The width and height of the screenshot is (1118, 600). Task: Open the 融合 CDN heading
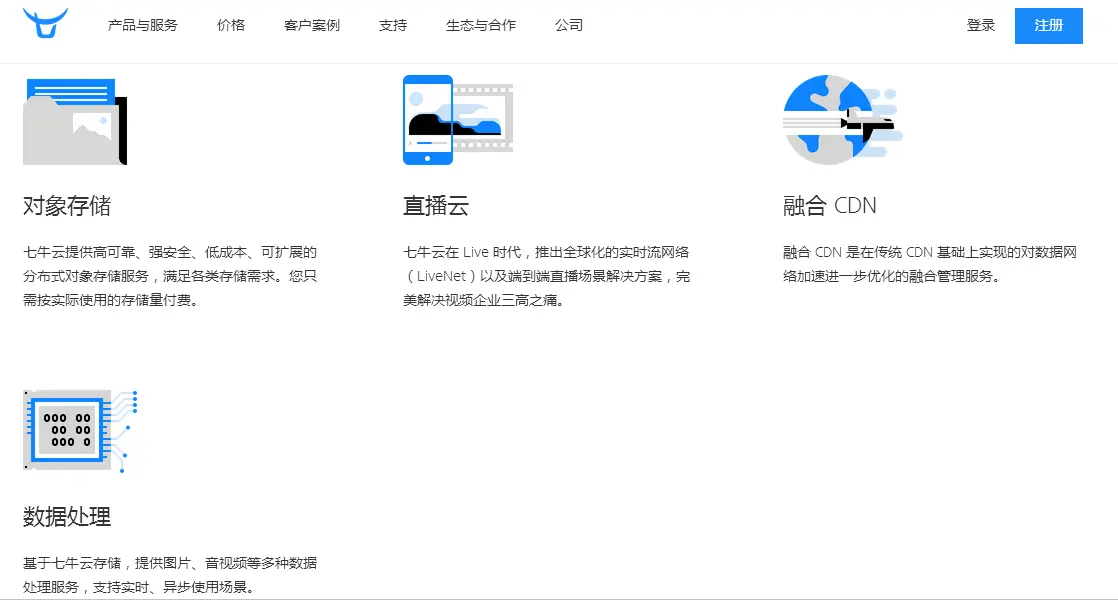(x=829, y=206)
